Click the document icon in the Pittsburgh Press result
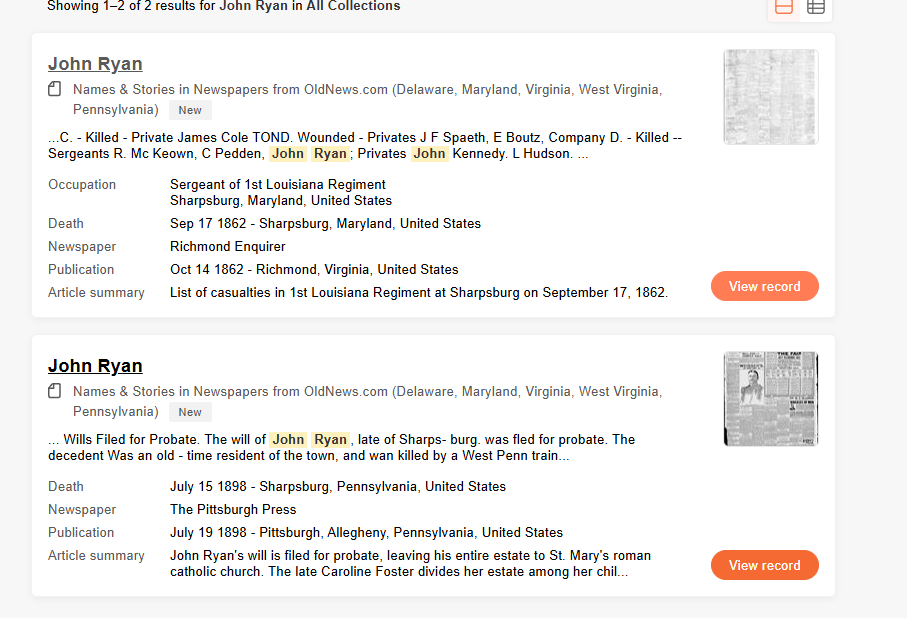The height and width of the screenshot is (618, 907). pos(54,391)
